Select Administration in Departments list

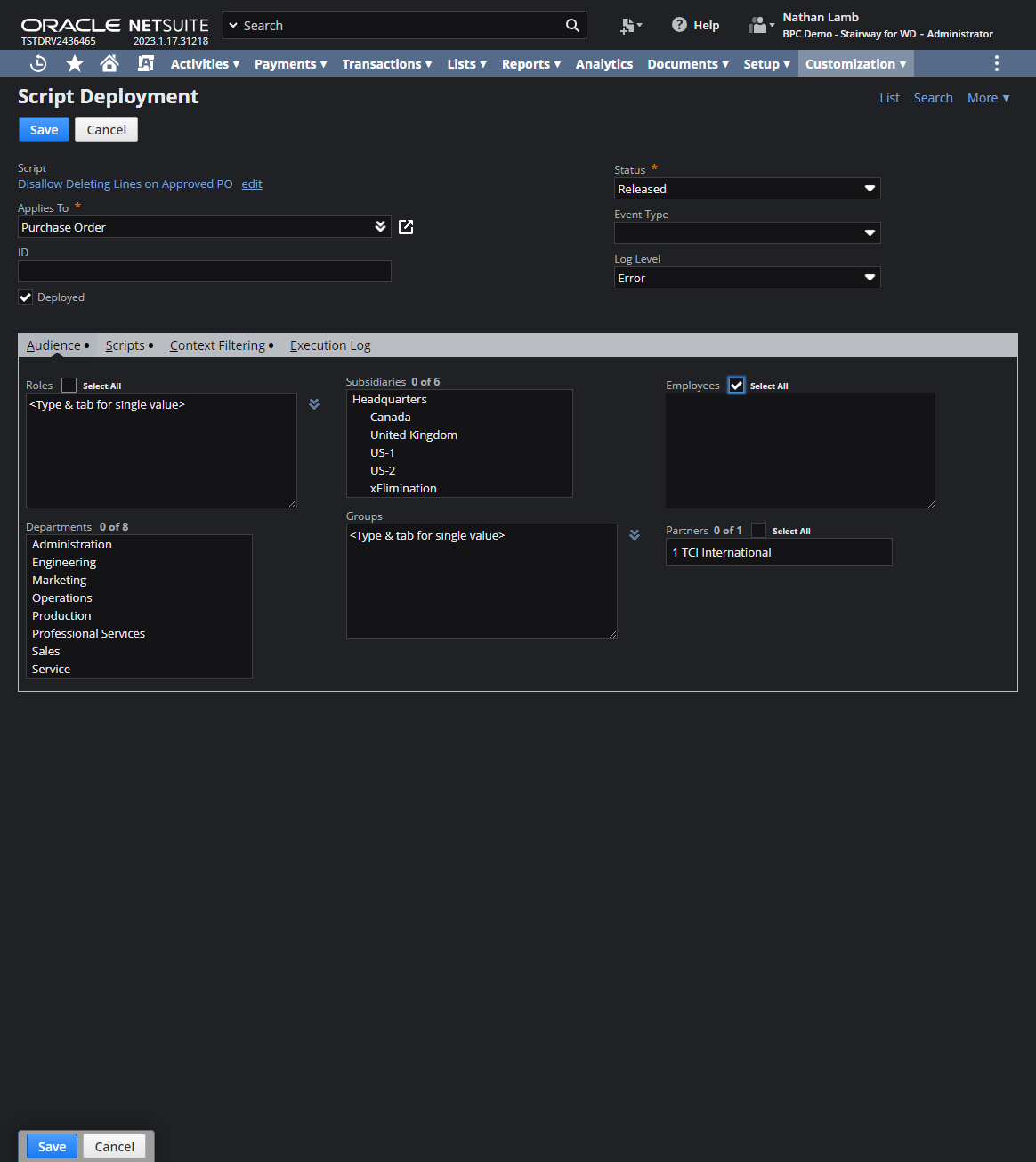point(139,544)
